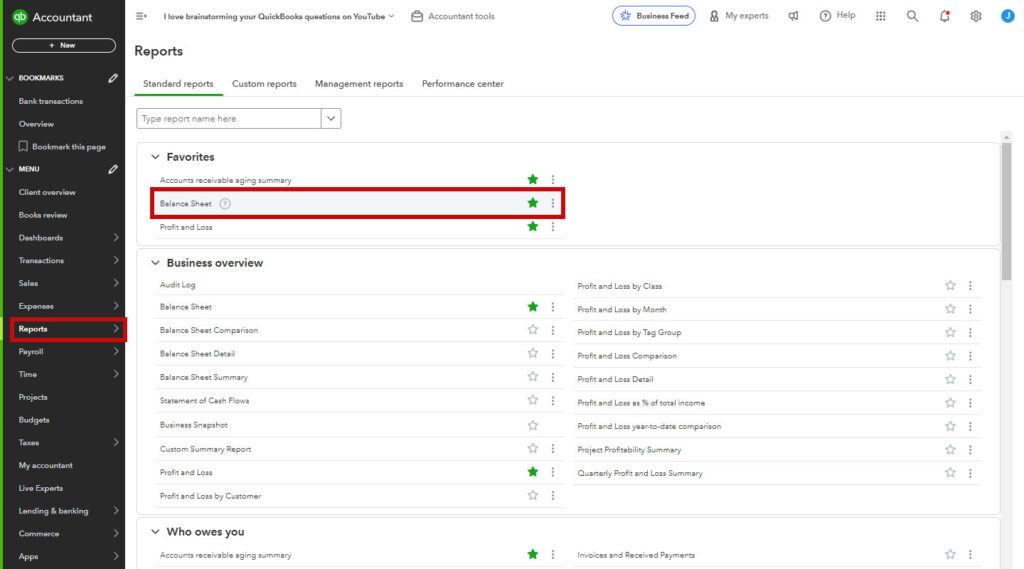The height and width of the screenshot is (569, 1024).
Task: Edit menu with the pencil icon
Action: (x=113, y=169)
